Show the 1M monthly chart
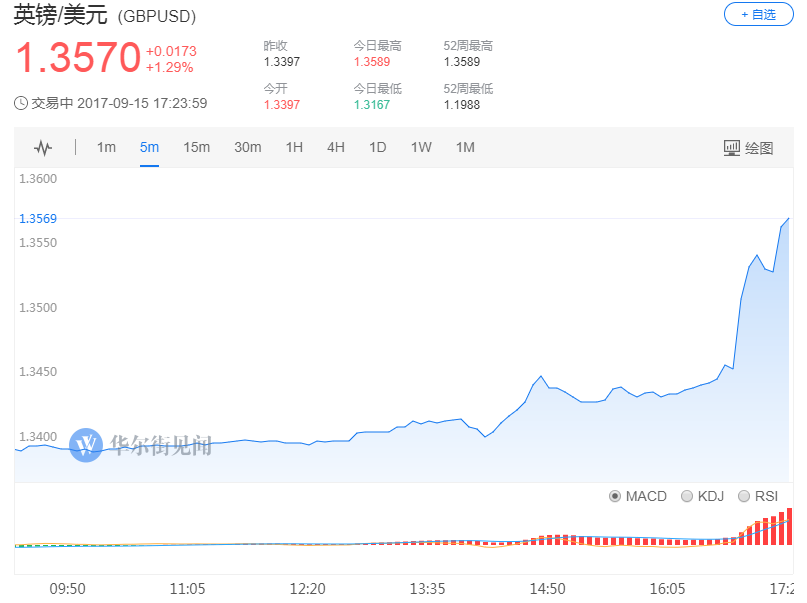 point(465,148)
